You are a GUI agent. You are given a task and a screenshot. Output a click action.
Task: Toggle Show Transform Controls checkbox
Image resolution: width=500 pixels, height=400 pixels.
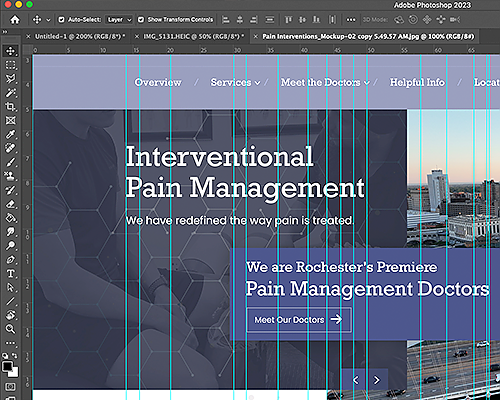141,20
